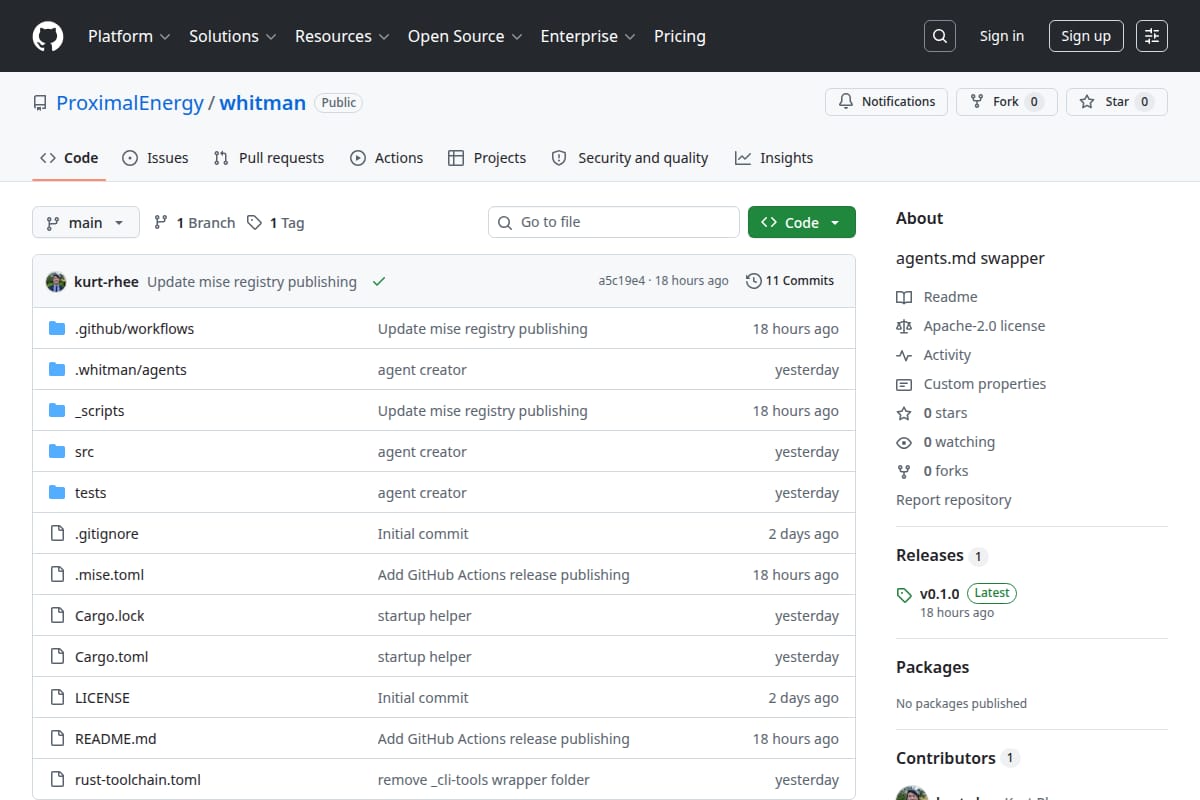Click the .gitignore file icon
Screen dimensions: 1200x800
(x=57, y=534)
